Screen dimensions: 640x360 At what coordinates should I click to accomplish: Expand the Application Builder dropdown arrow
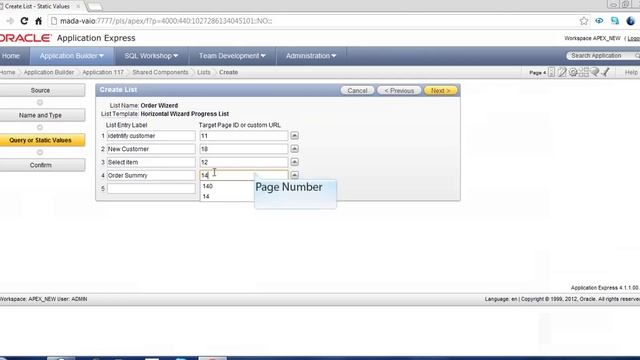tap(101, 56)
